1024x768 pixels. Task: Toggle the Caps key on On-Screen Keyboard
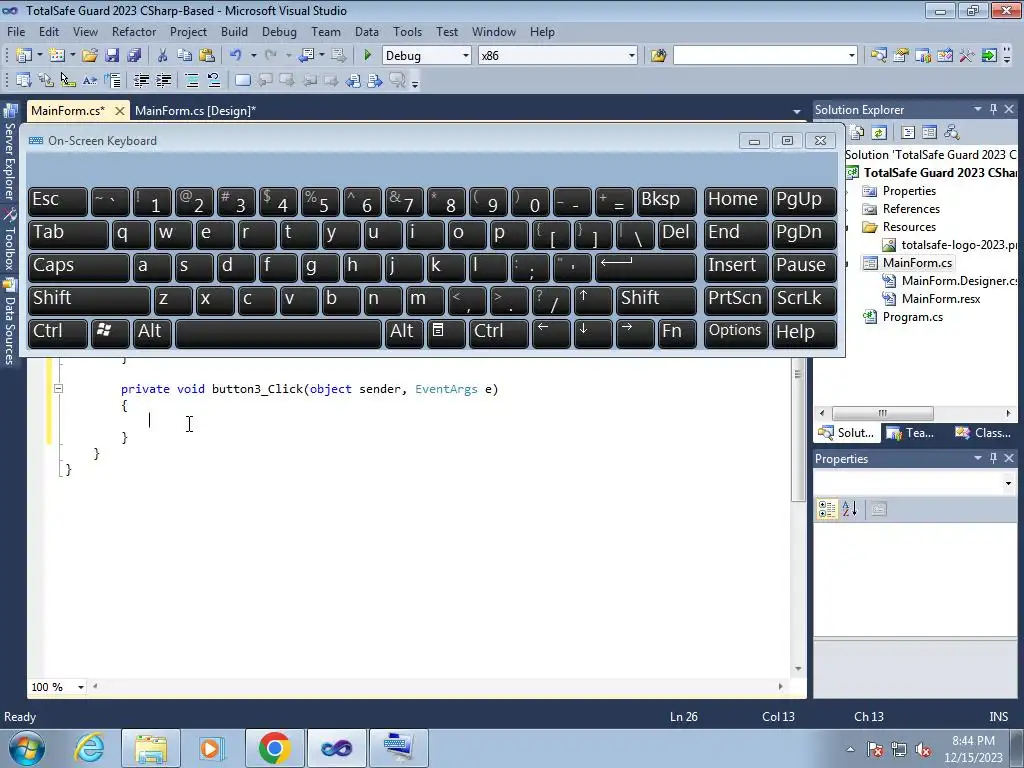(78, 266)
